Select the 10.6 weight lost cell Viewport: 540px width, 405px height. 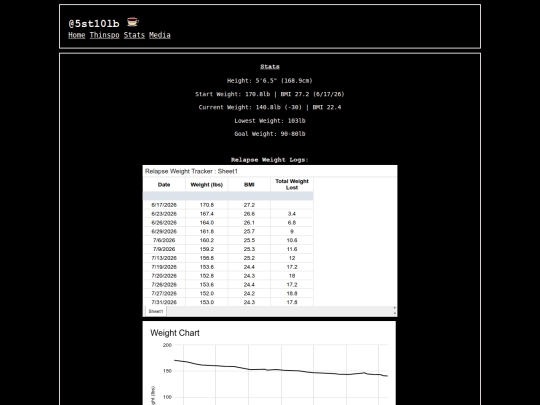pyautogui.click(x=292, y=240)
